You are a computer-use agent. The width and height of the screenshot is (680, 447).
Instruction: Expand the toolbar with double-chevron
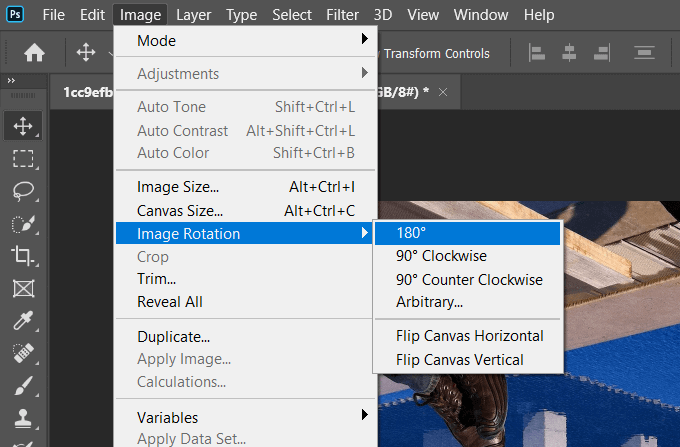pos(11,81)
